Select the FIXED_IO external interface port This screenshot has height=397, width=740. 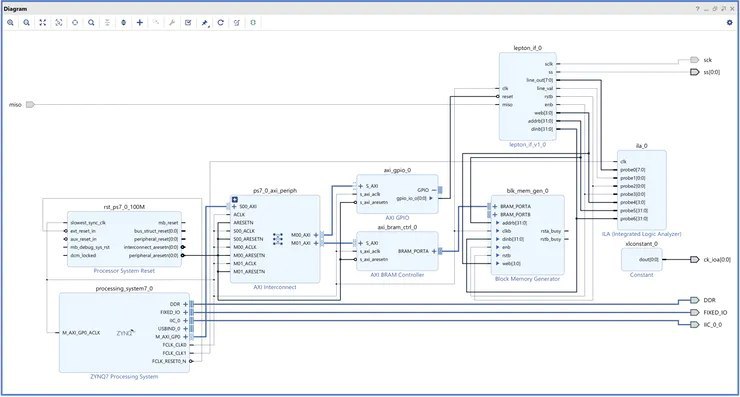coord(694,313)
